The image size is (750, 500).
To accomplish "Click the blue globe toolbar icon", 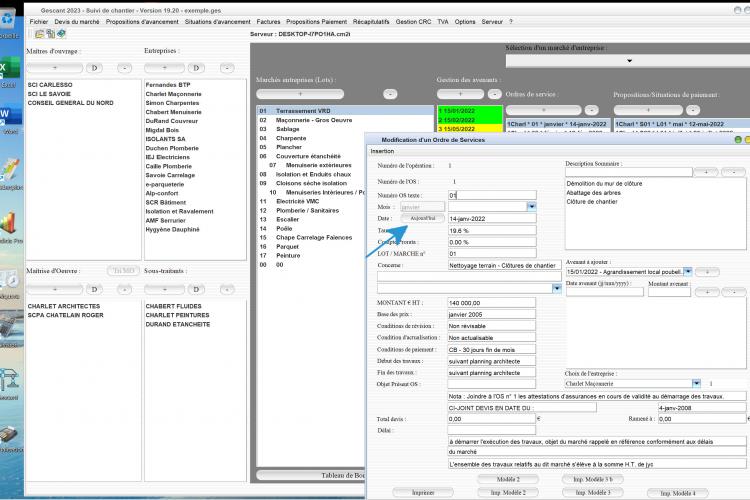I will click(x=61, y=33).
